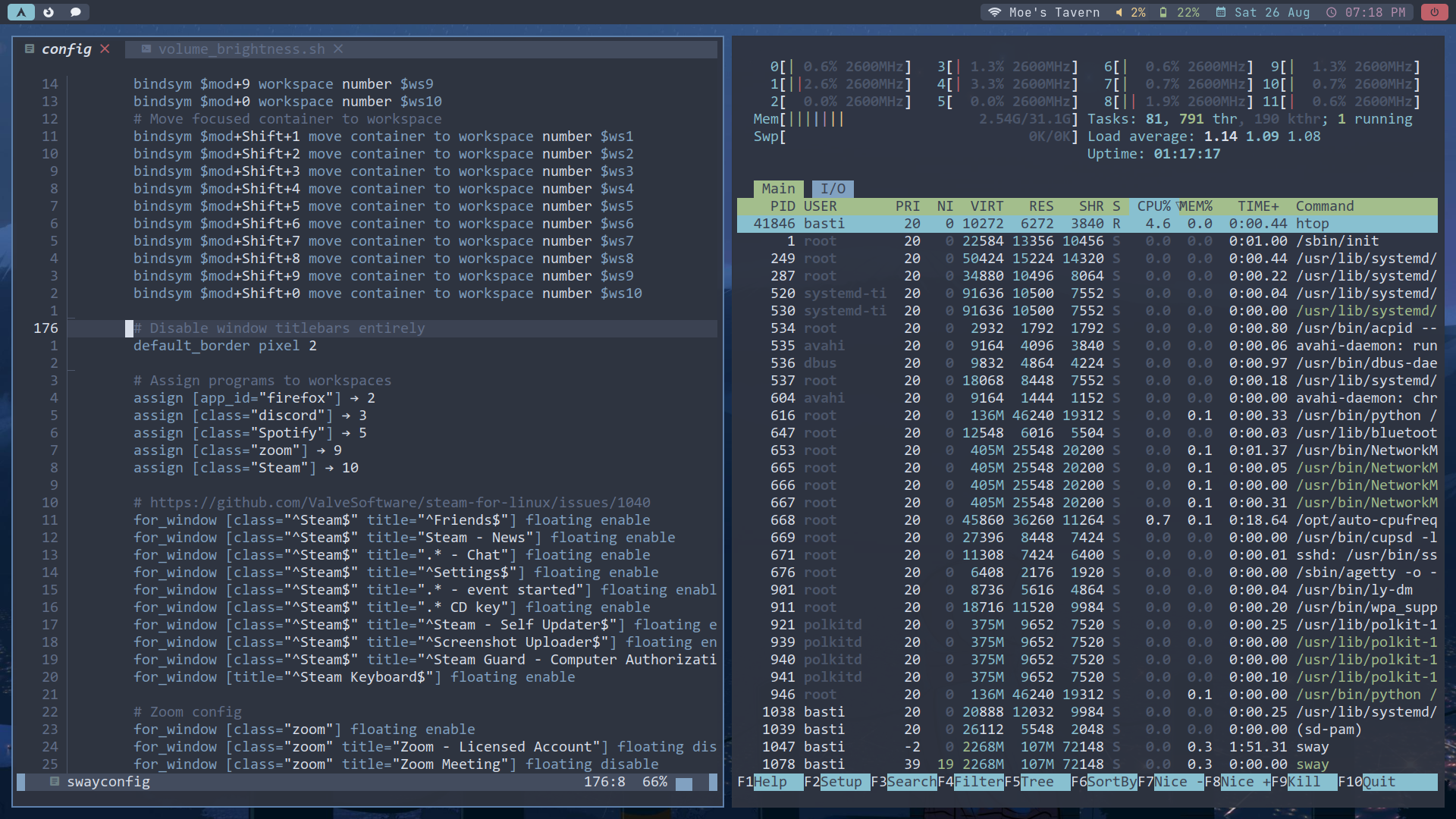The image size is (1456, 819).
Task: Select htop Main tab
Action: [x=778, y=189]
